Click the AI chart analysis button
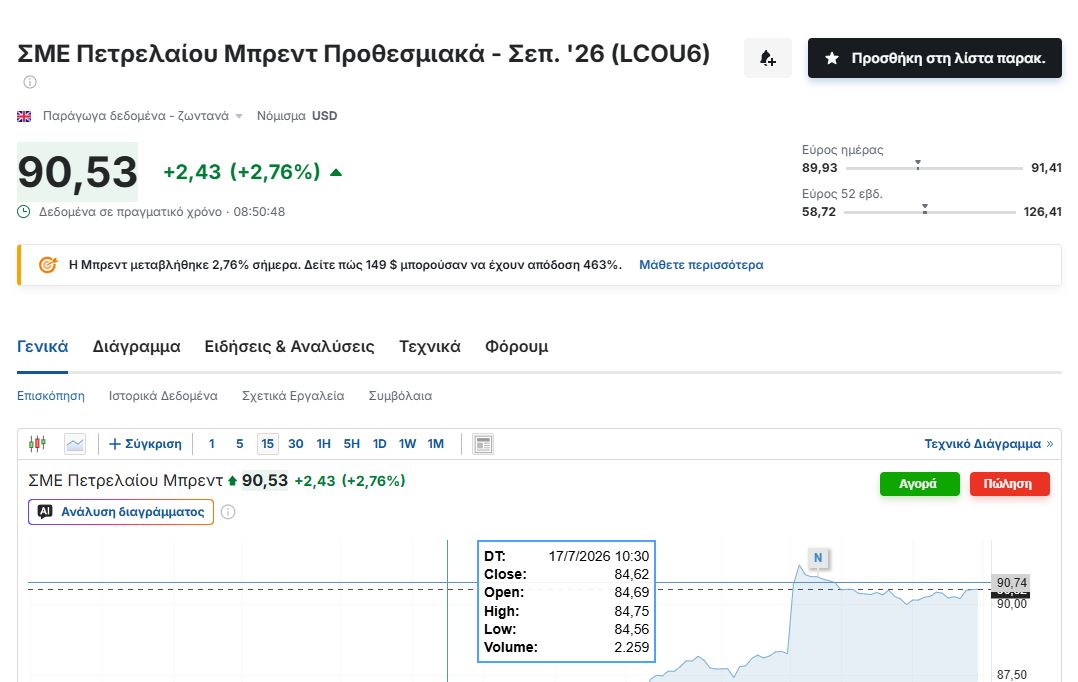Viewport: 1078px width, 682px height. point(121,512)
